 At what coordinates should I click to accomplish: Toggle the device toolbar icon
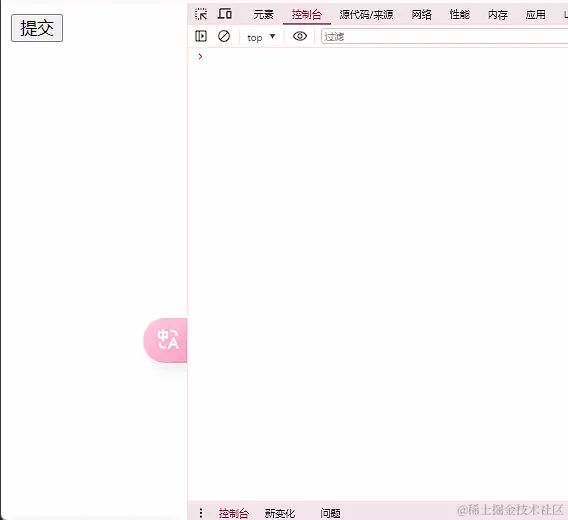click(x=225, y=14)
